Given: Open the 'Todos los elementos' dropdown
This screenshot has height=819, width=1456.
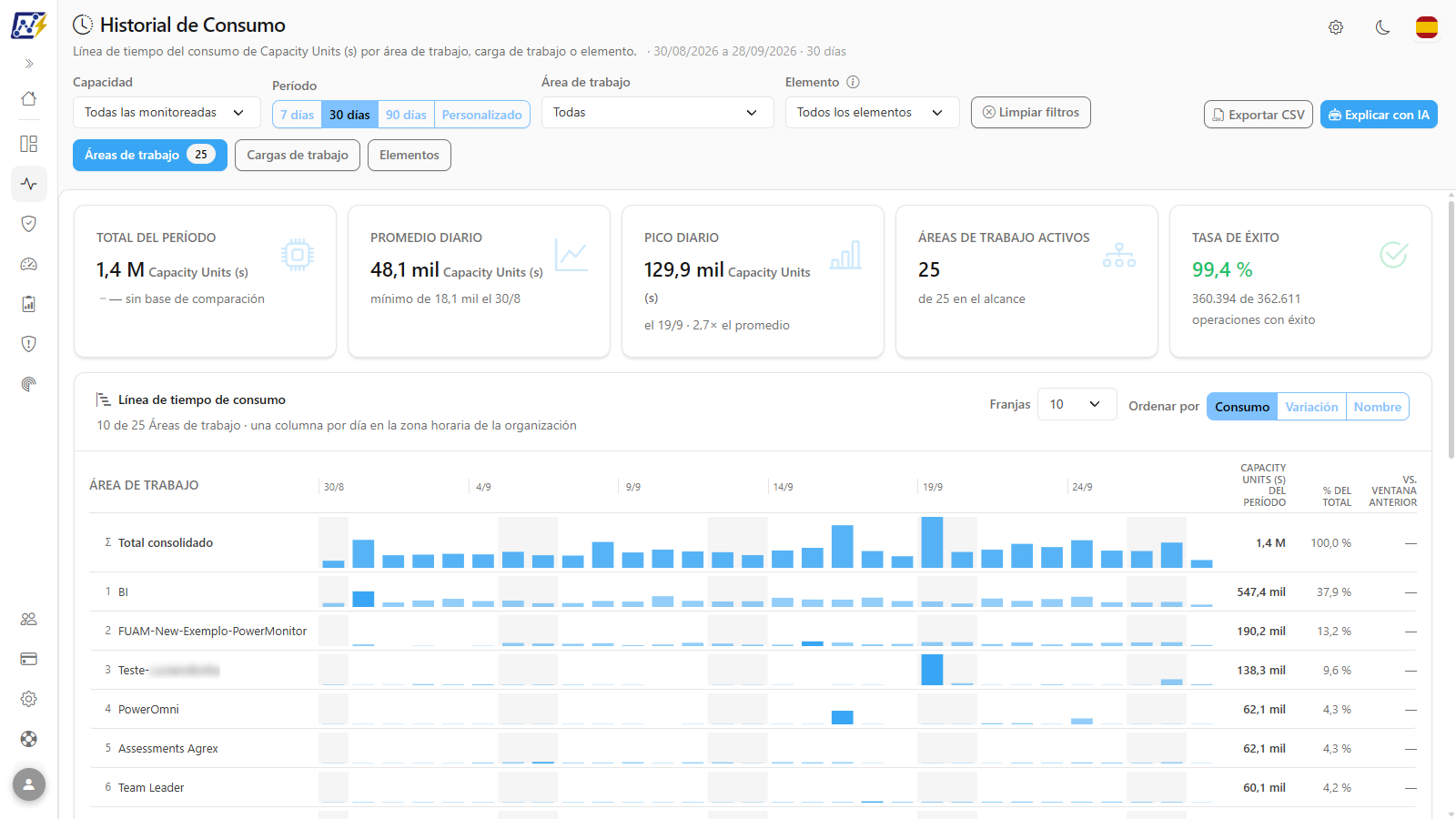Looking at the screenshot, I should pos(872,113).
